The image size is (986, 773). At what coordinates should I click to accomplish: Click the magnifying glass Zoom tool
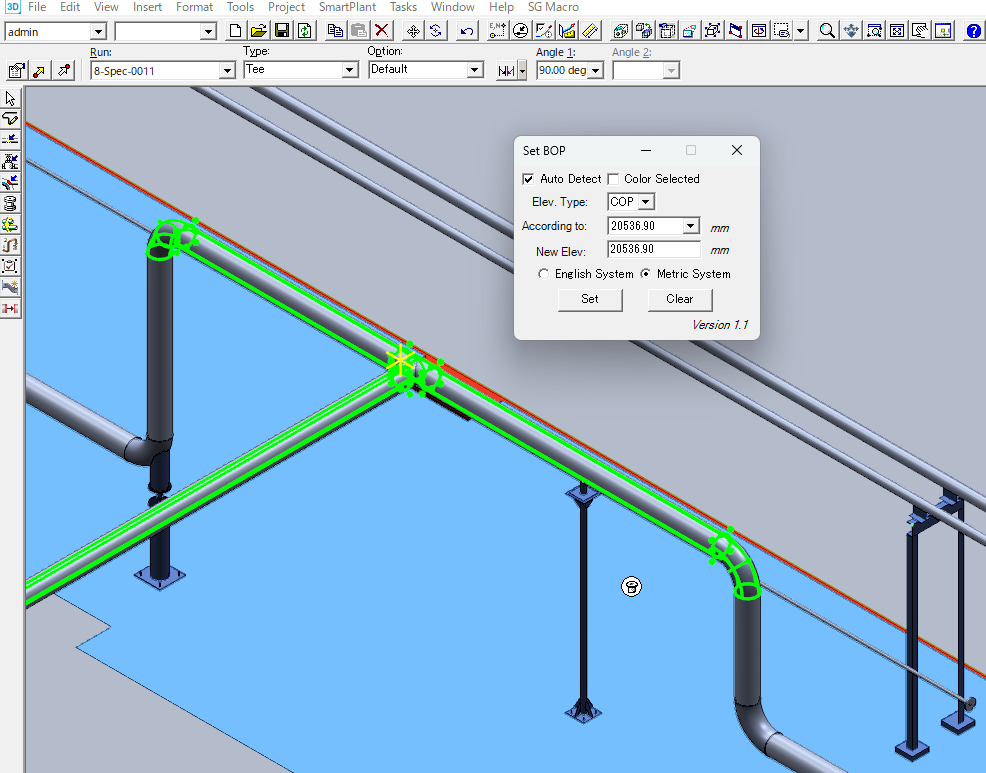click(x=827, y=31)
